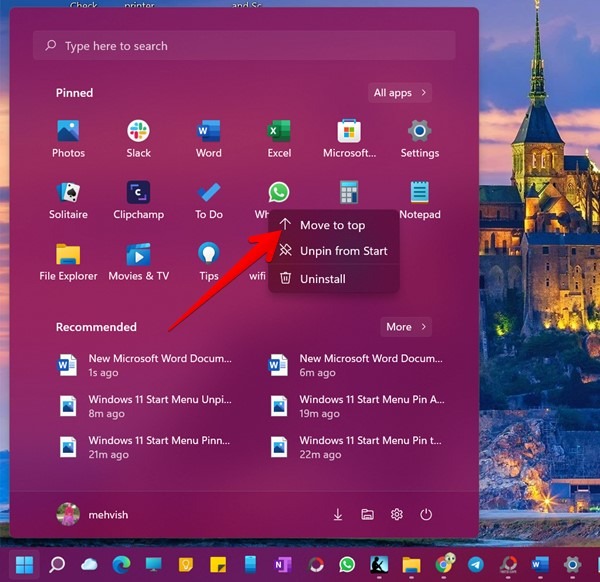
Task: Open File Explorer on the taskbar
Action: click(411, 565)
